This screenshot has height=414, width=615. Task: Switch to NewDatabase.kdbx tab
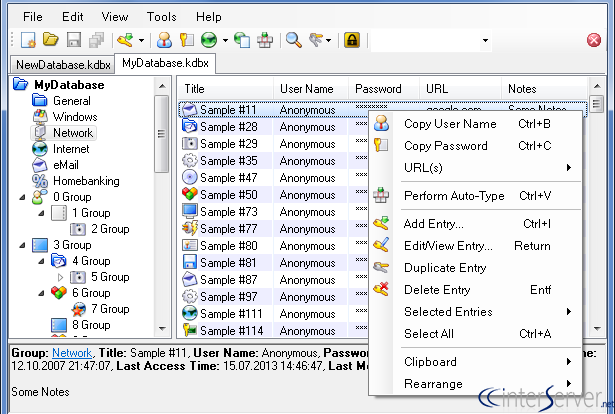pos(63,65)
